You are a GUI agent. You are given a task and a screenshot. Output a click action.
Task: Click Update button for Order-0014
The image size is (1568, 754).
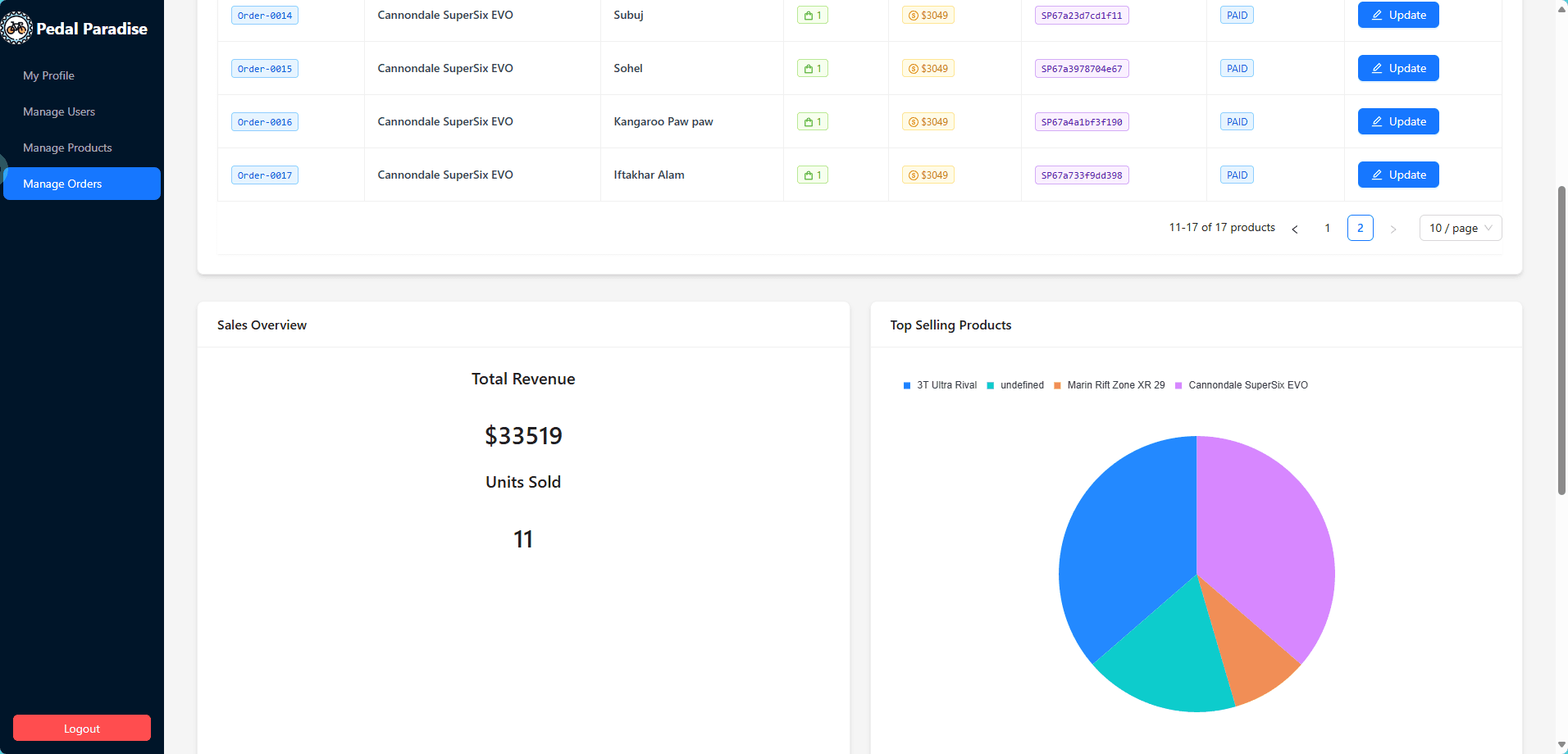(x=1397, y=16)
